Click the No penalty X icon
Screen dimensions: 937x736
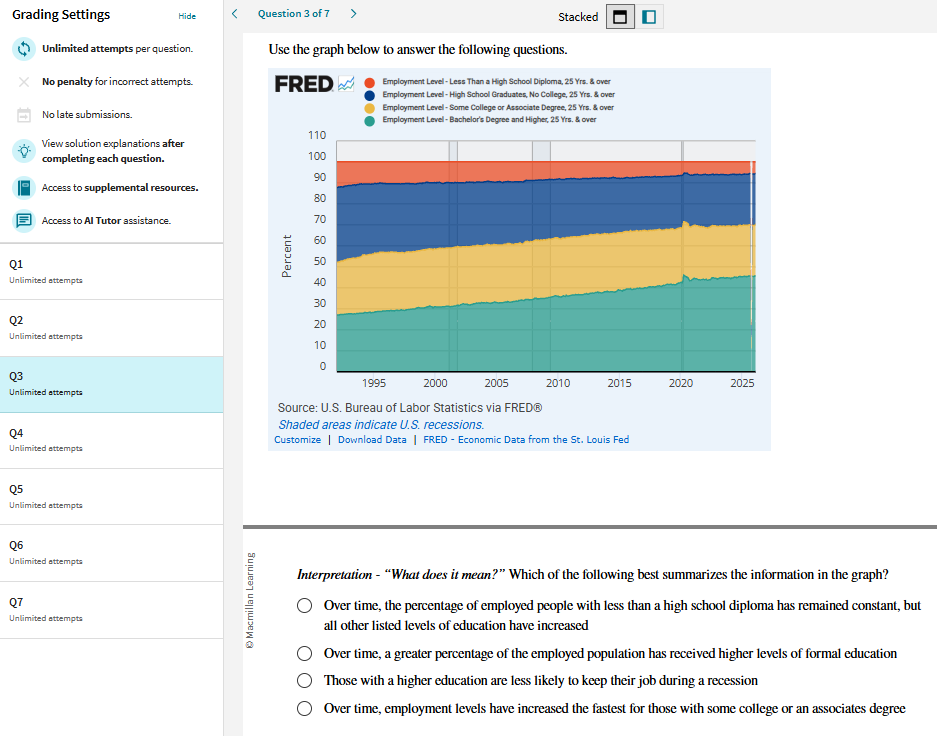(24, 82)
